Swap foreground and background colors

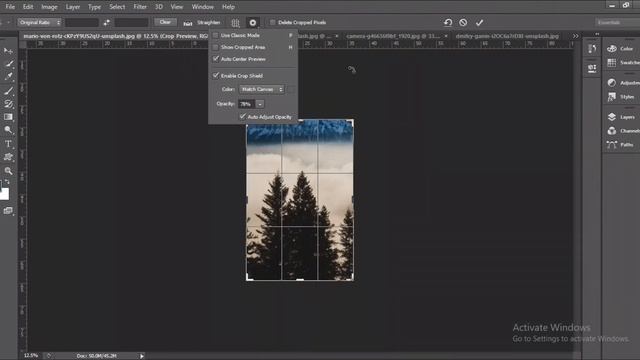7,182
